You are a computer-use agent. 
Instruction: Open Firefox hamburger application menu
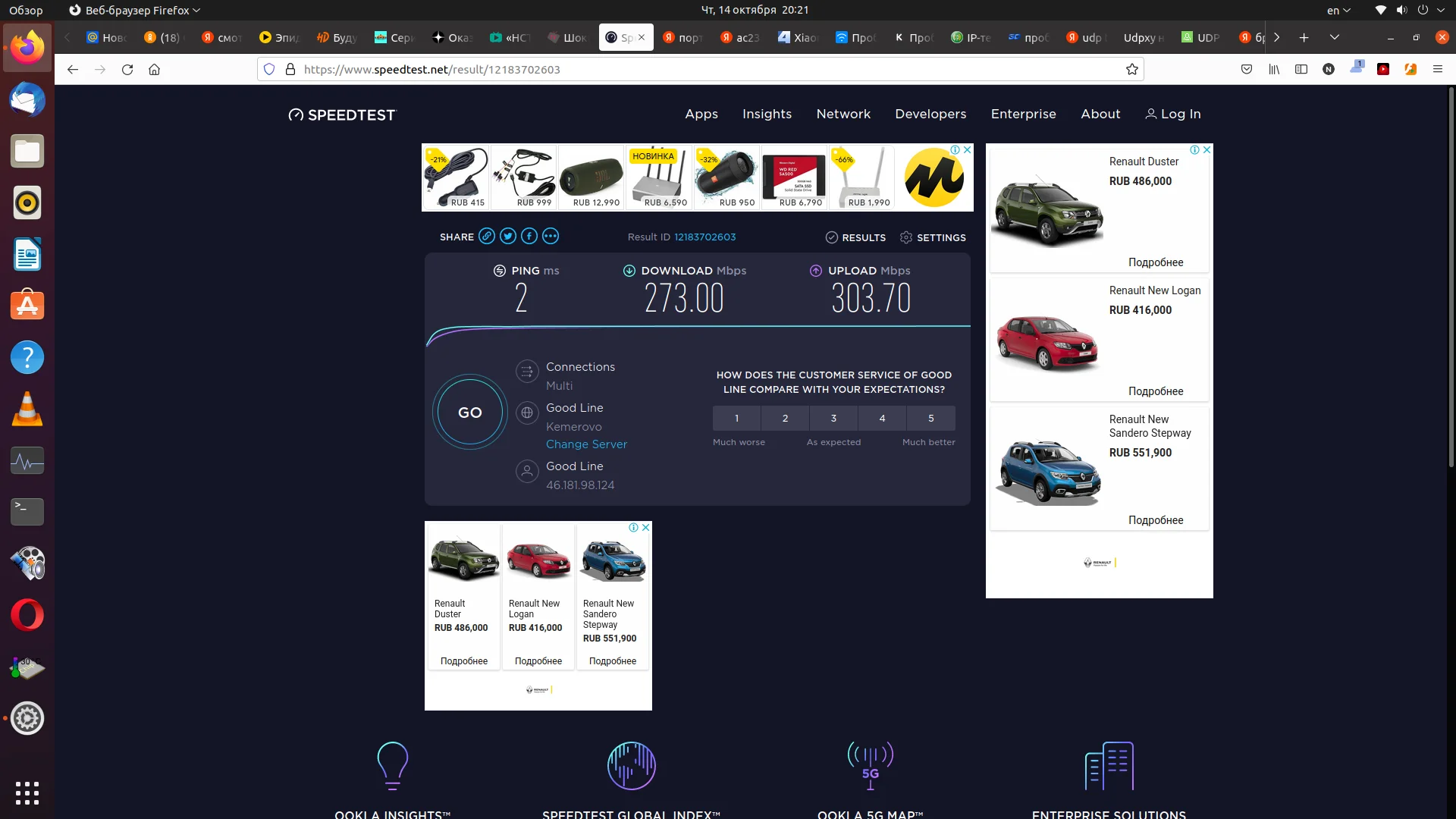1437,70
